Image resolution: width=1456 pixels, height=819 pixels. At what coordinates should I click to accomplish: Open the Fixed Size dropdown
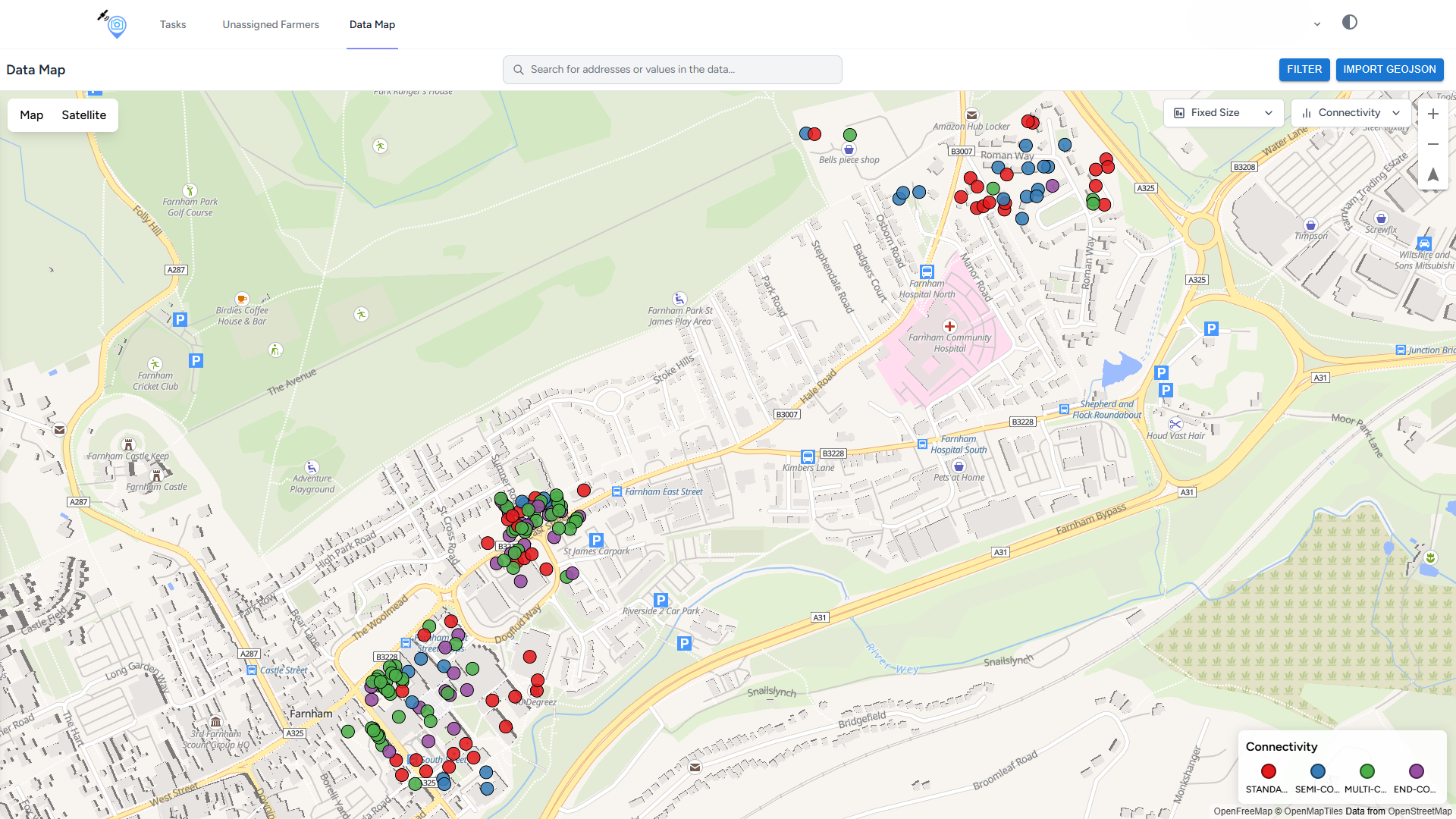click(x=1222, y=113)
